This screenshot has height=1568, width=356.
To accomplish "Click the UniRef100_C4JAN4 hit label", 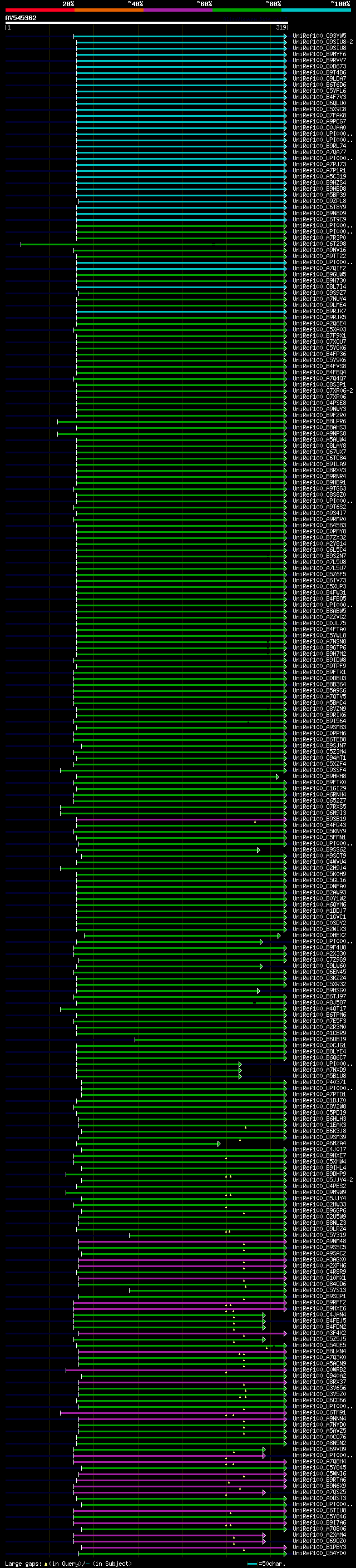I will point(319,1315).
